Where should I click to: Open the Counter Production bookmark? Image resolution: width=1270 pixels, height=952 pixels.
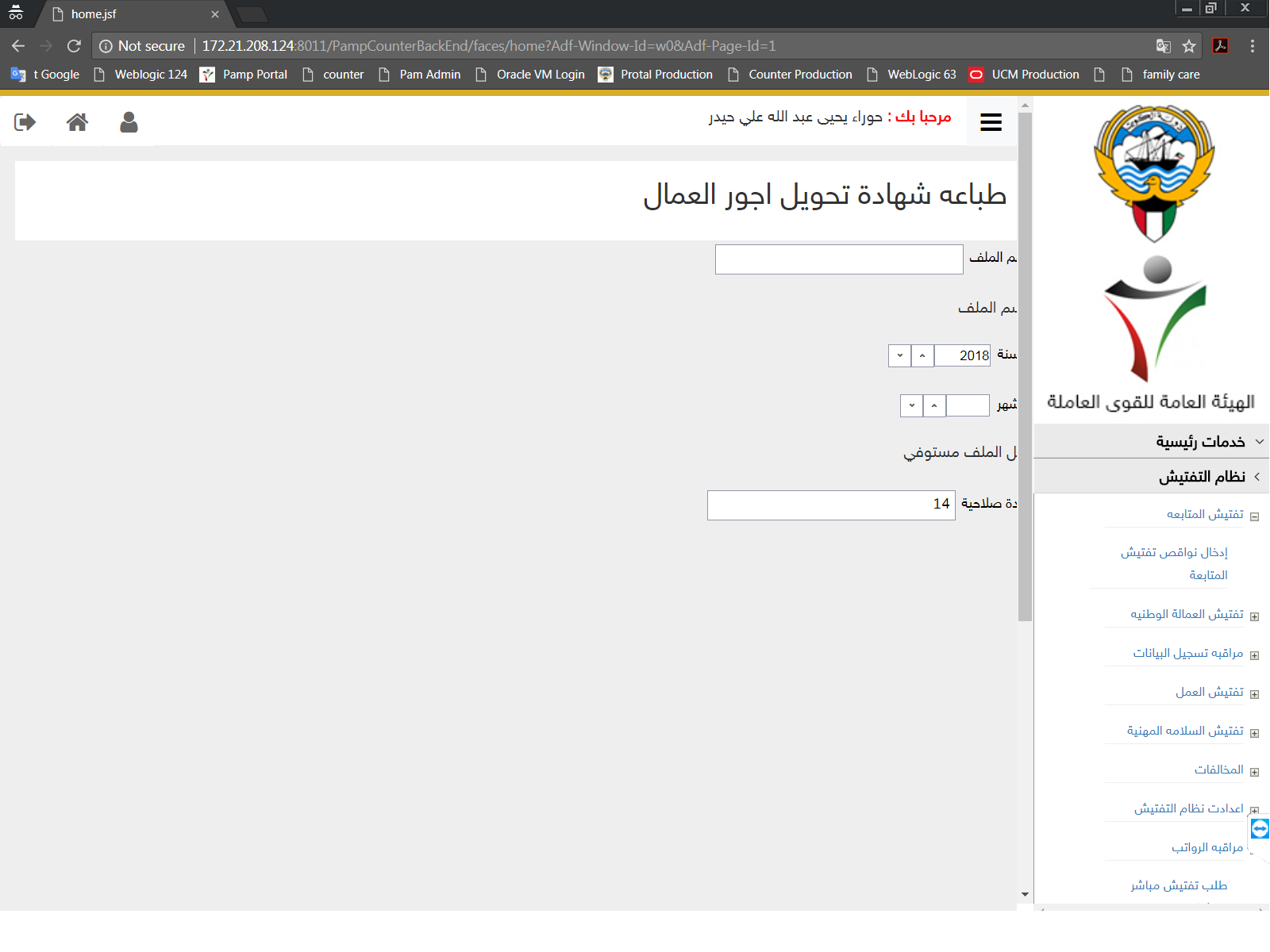coord(791,75)
